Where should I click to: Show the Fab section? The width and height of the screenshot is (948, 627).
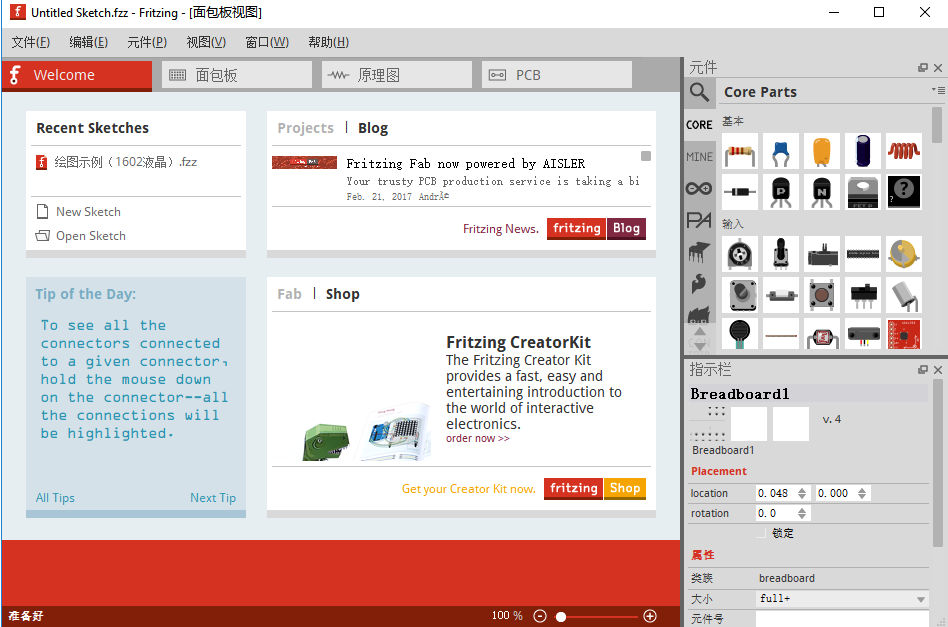tap(289, 294)
